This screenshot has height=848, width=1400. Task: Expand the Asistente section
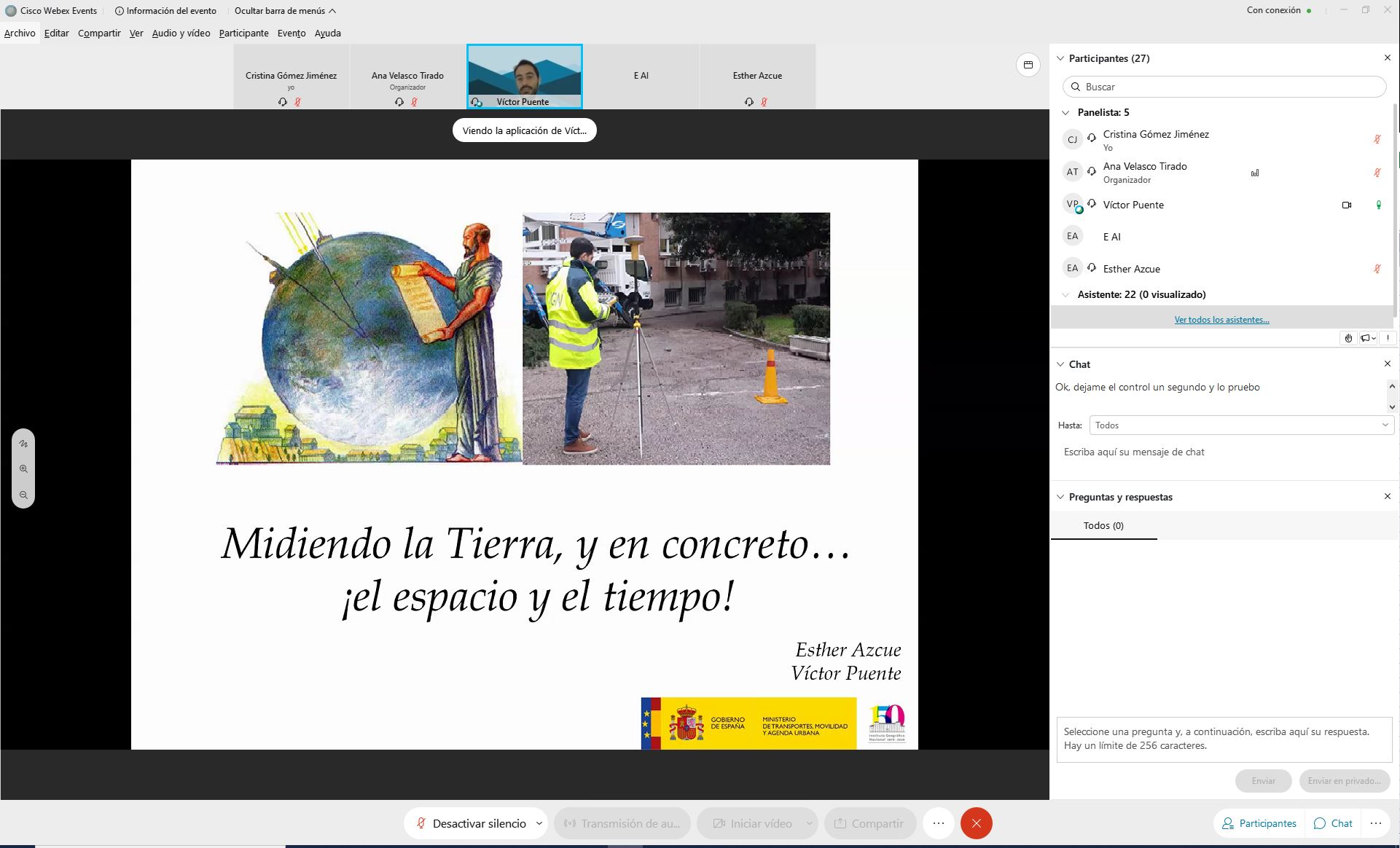(x=1065, y=294)
